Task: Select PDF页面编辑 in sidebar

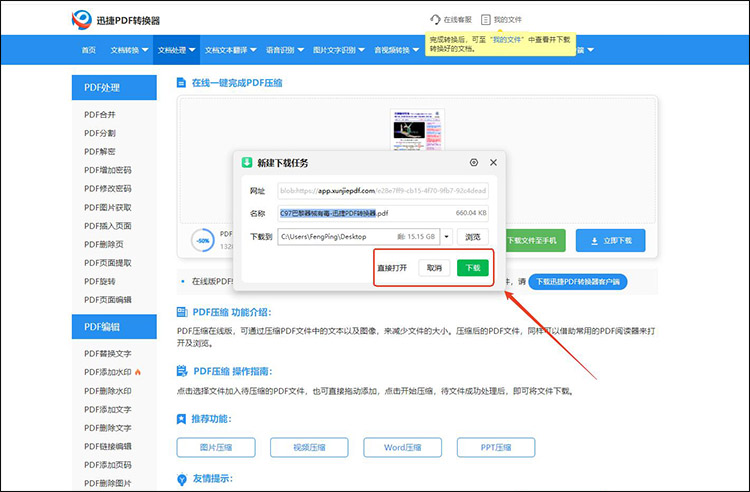Action: point(108,300)
